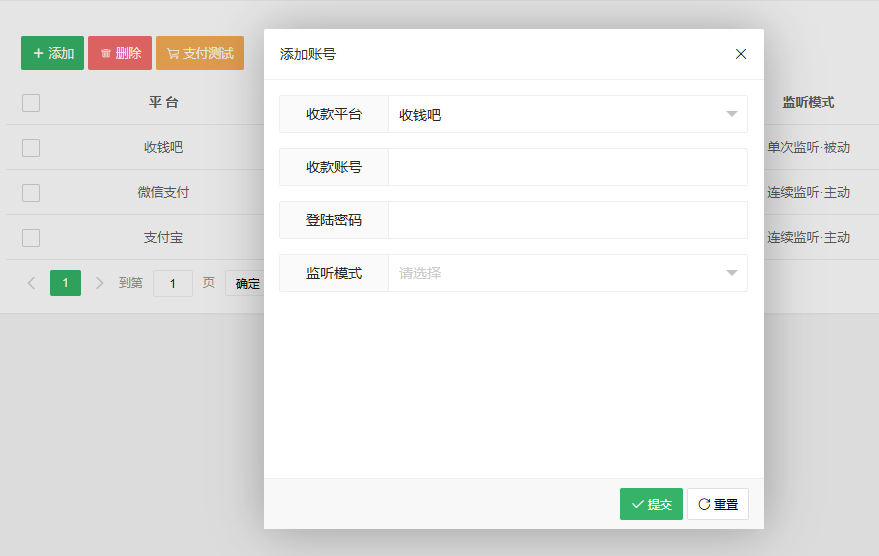
Task: Click the page number jump input box
Action: [x=173, y=283]
